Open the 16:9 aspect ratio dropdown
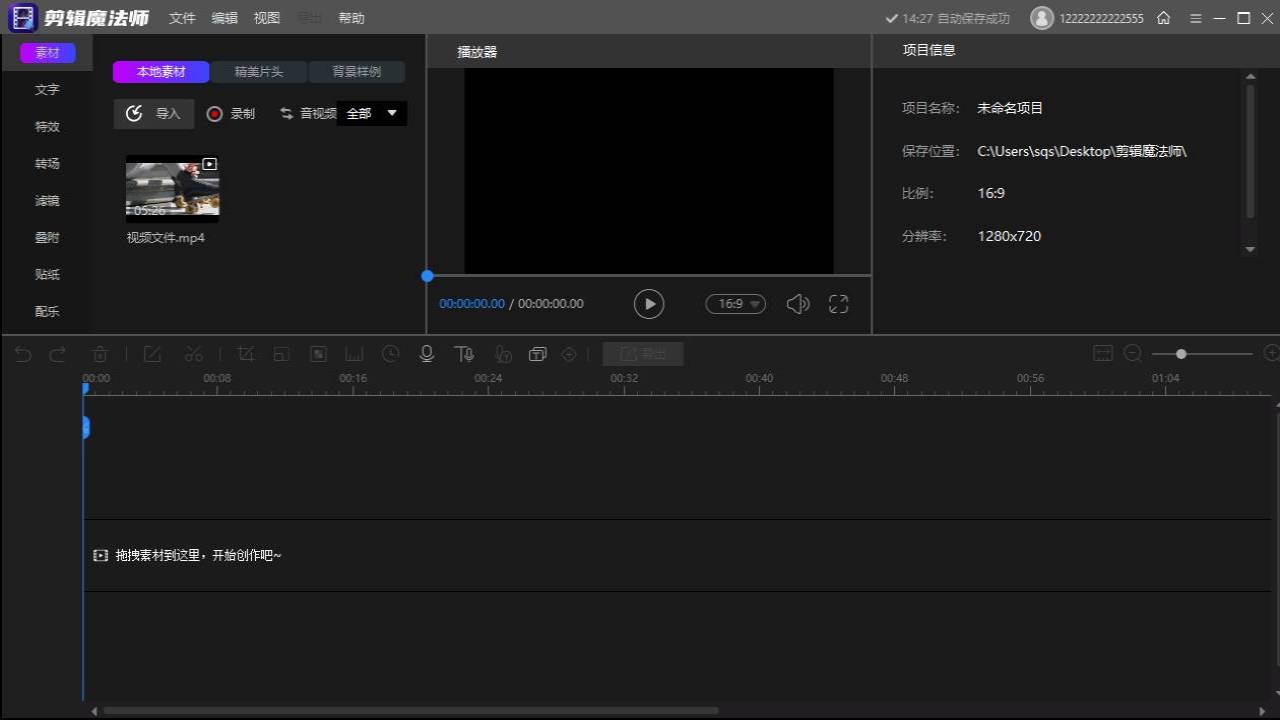Image resolution: width=1280 pixels, height=720 pixels. point(735,303)
